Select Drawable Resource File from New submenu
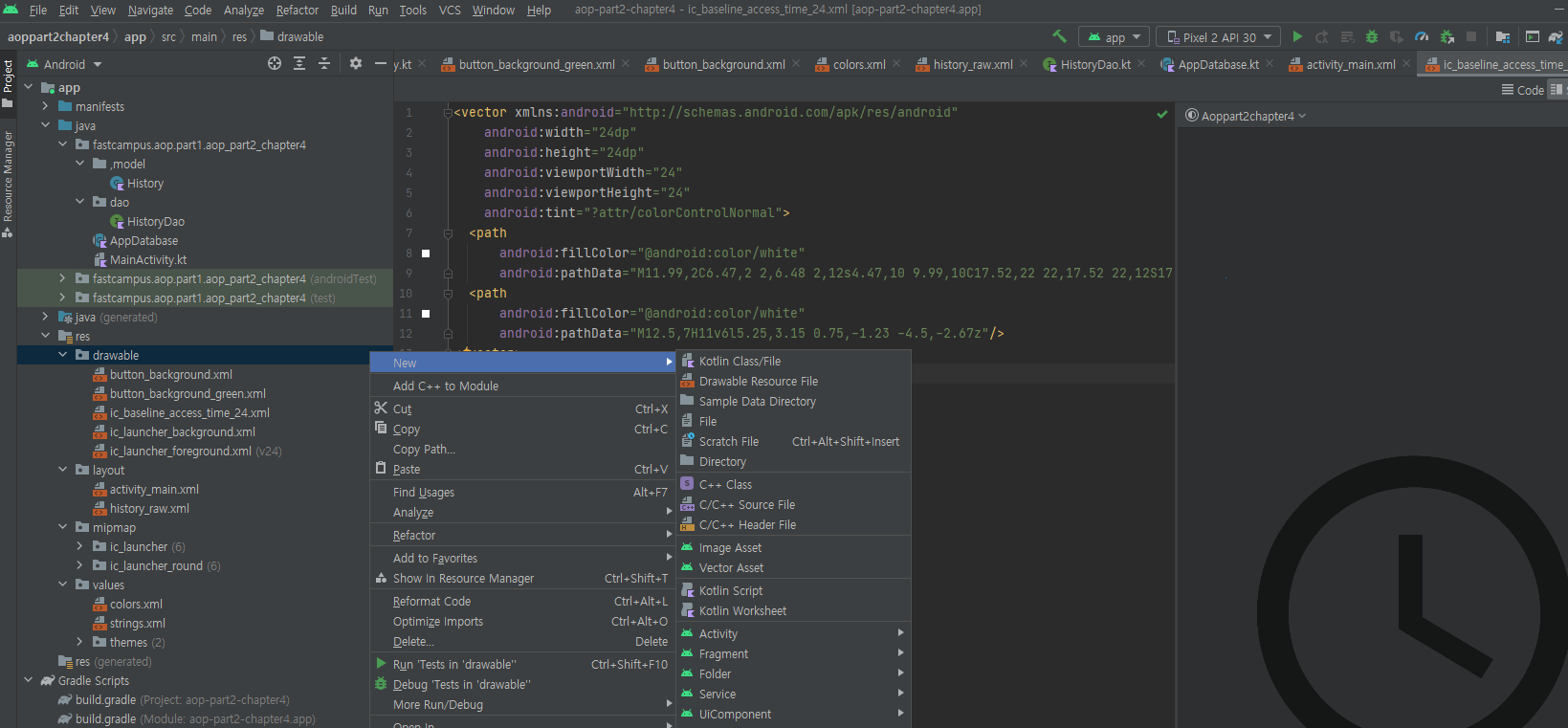Image resolution: width=1568 pixels, height=728 pixels. click(793, 381)
